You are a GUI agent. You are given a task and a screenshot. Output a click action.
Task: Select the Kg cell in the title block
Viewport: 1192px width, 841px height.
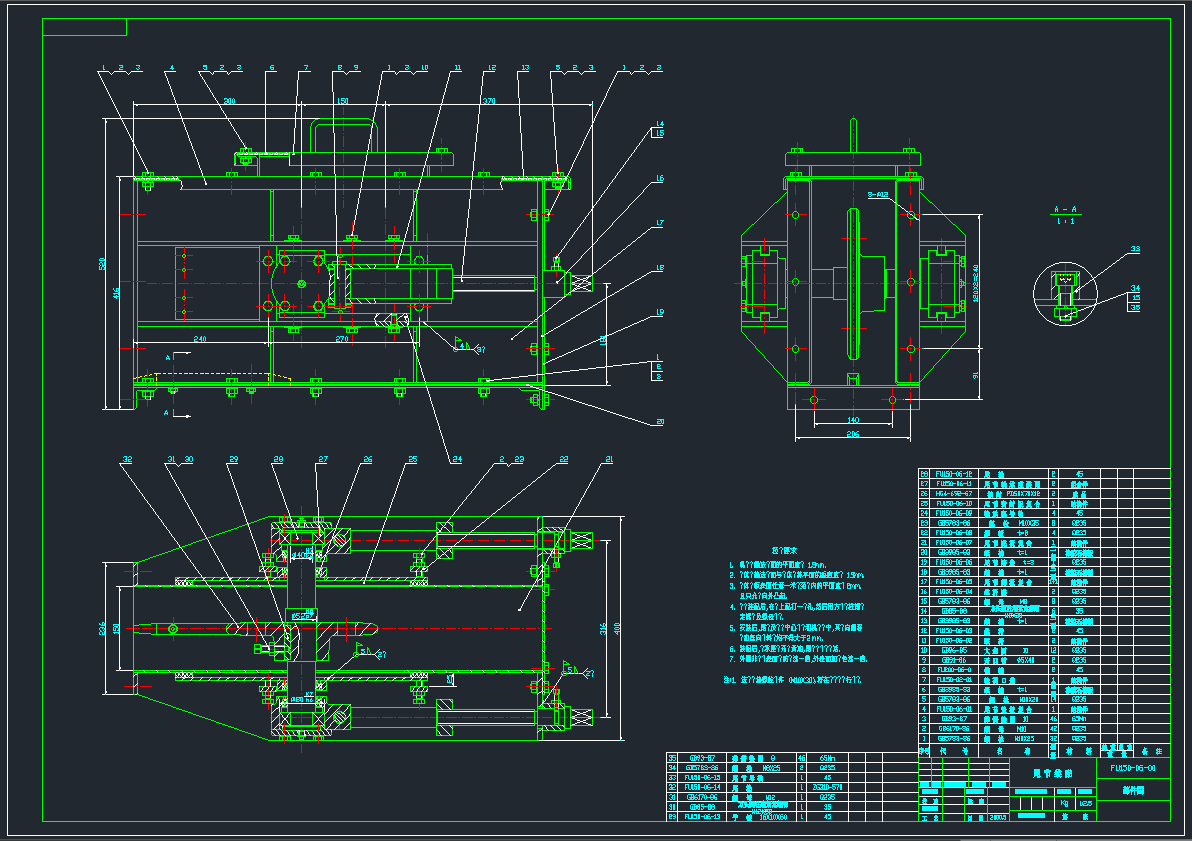(x=1064, y=803)
